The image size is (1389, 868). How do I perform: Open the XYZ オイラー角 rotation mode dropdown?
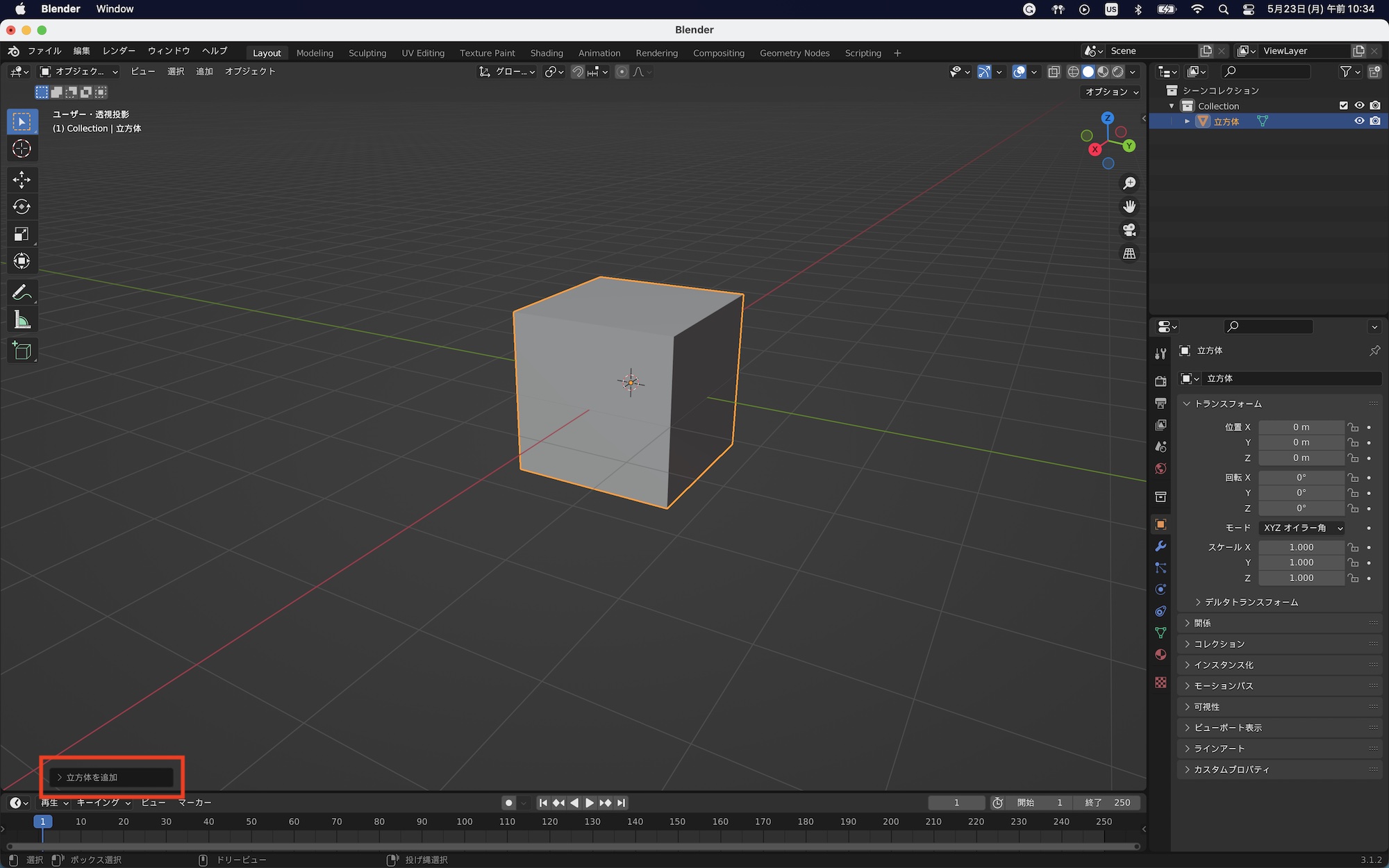click(1301, 528)
